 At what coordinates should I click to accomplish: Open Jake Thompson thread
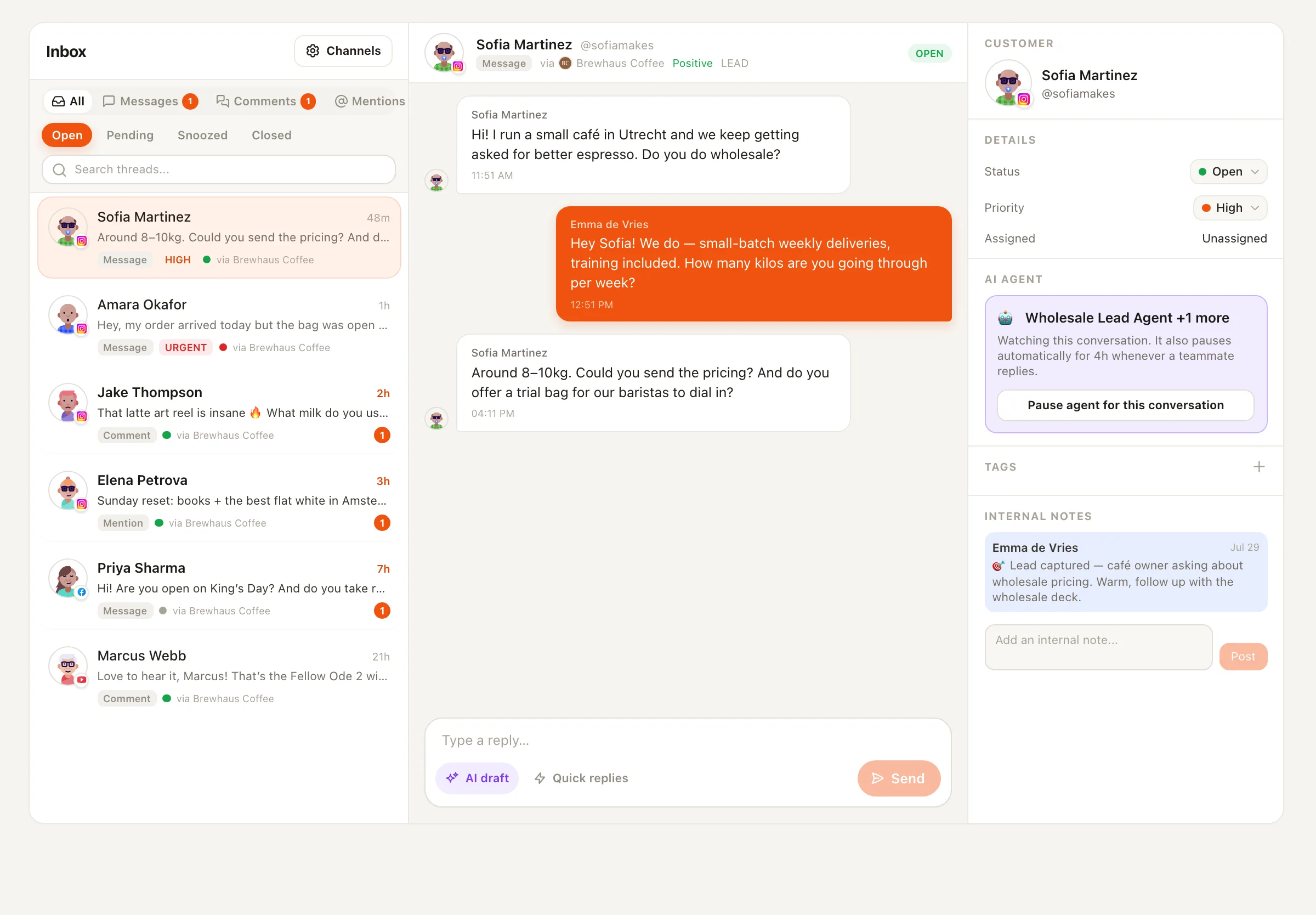219,414
